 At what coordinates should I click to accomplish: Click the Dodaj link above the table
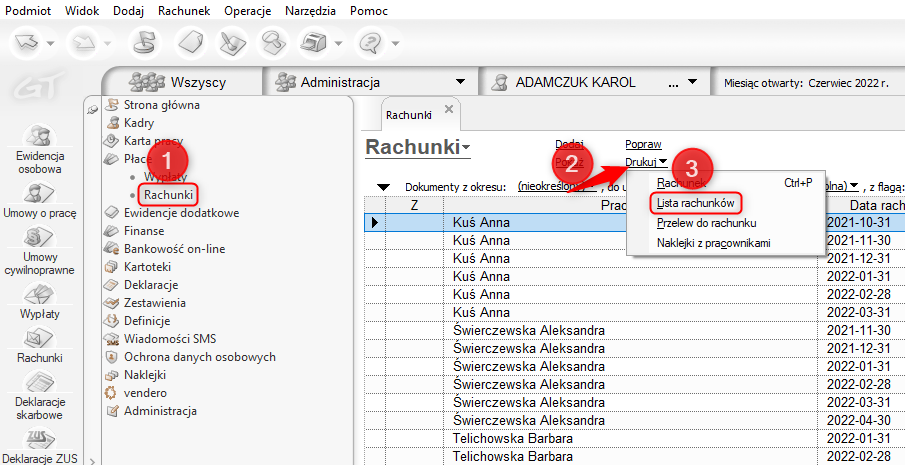coord(569,144)
